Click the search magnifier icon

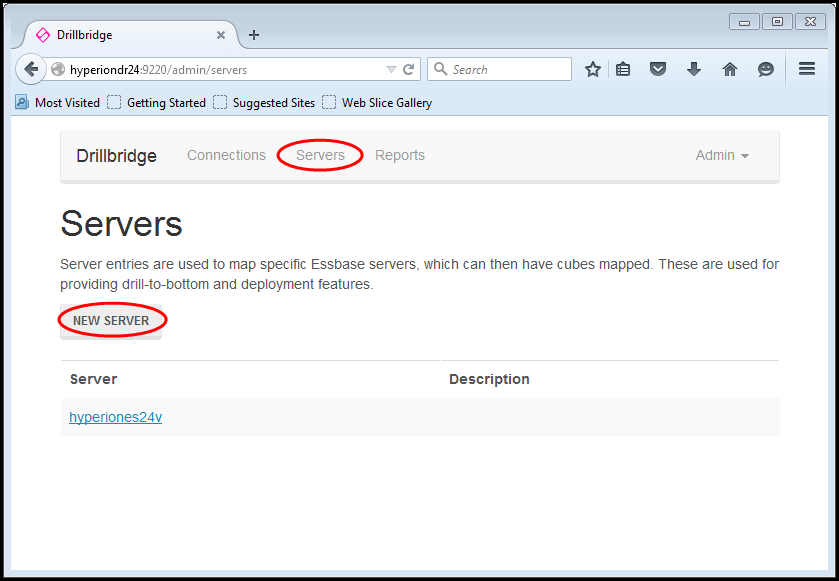tap(440, 69)
